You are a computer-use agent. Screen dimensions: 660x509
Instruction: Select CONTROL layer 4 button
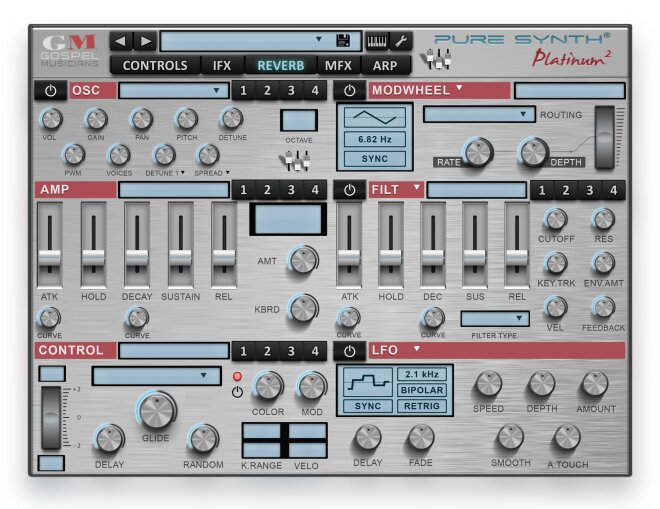[x=315, y=351]
